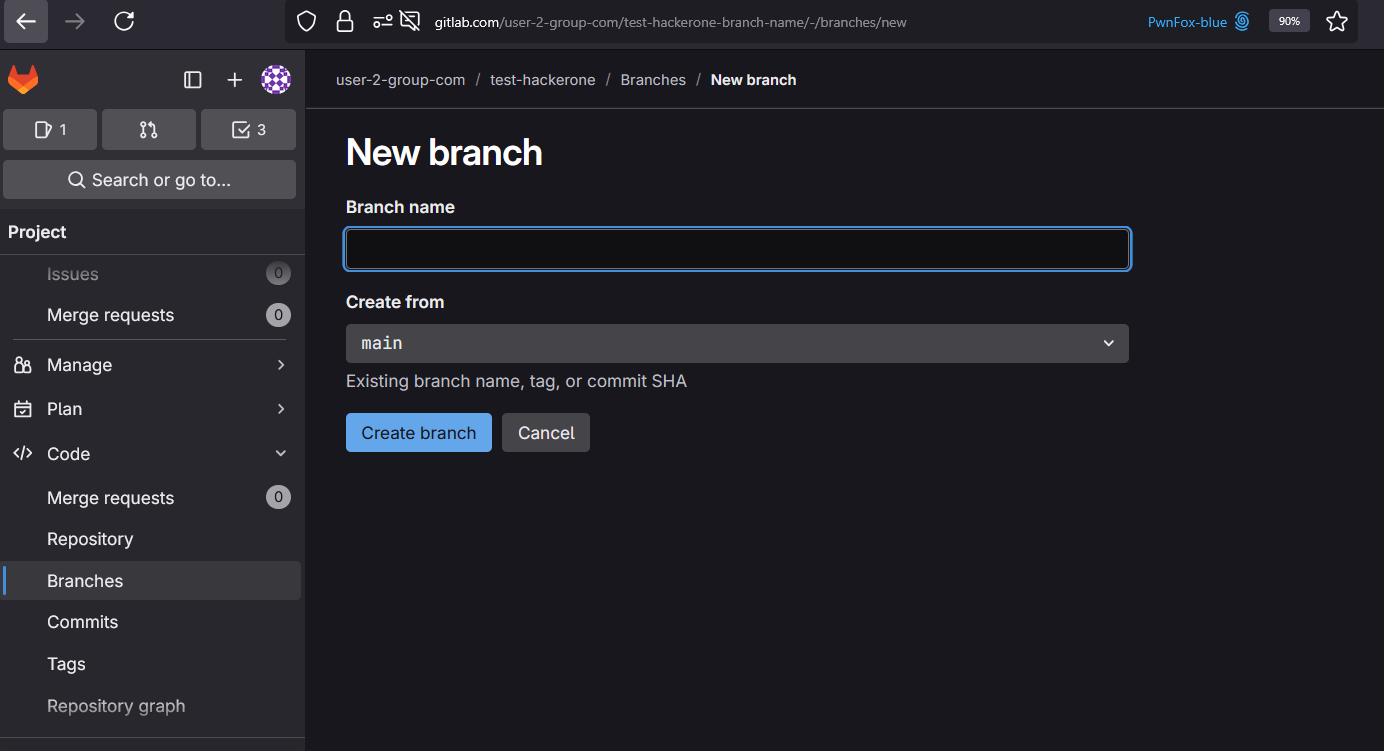The image size is (1384, 751).
Task: Open the Create from branch dropdown
Action: [x=737, y=343]
